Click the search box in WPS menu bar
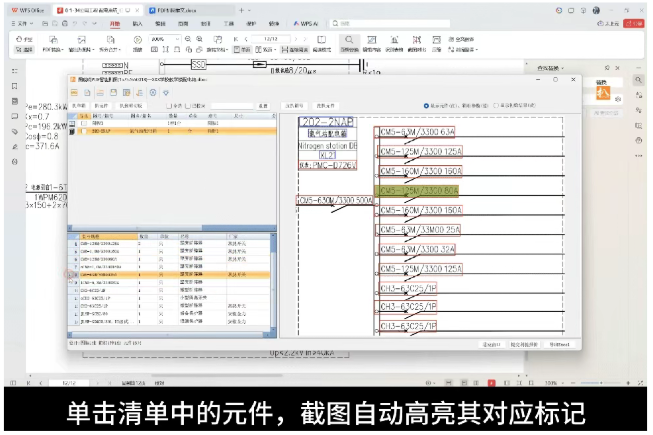The image size is (653, 435). point(390,24)
